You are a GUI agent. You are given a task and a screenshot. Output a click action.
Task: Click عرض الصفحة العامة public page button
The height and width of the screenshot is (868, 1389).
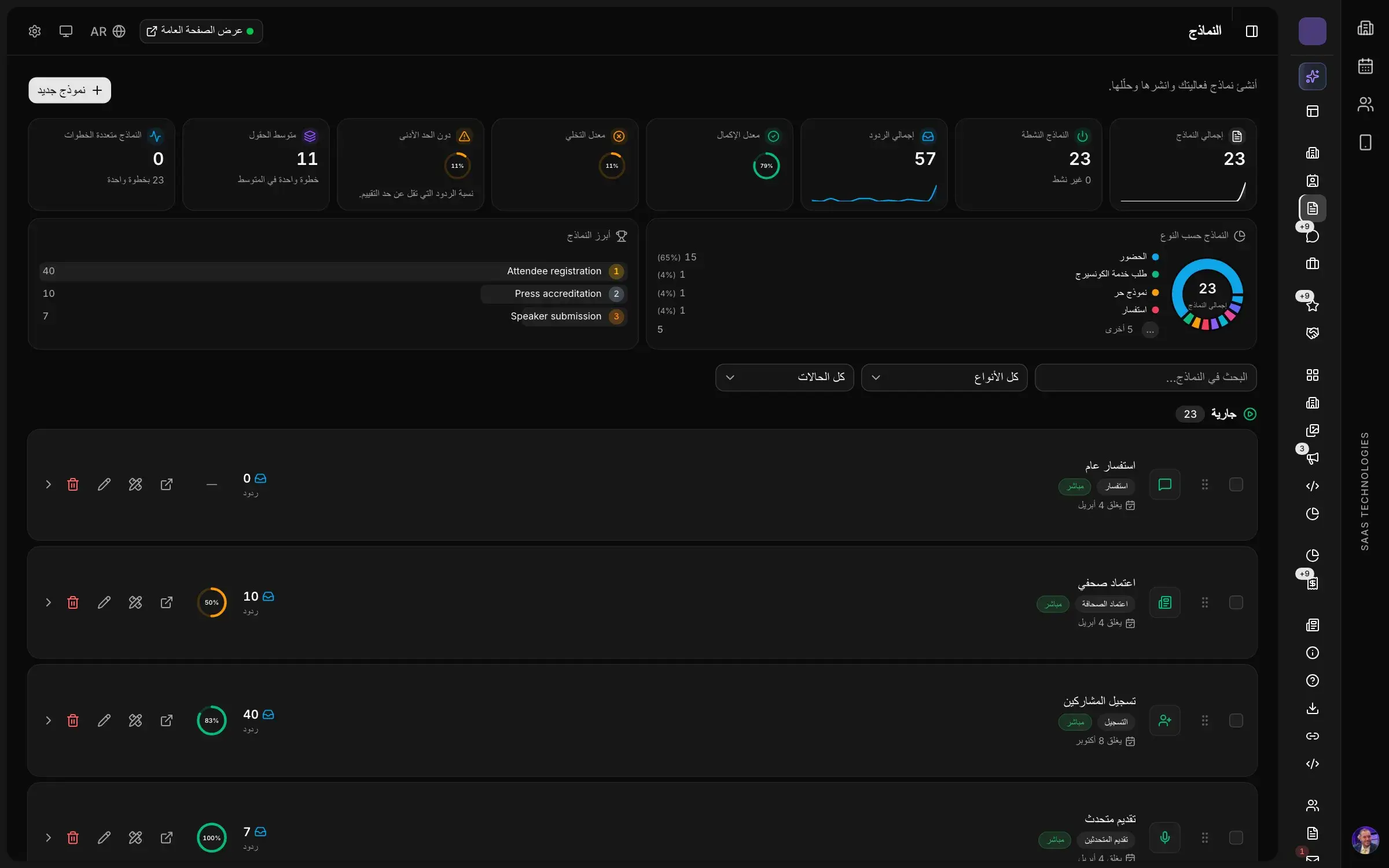pyautogui.click(x=201, y=31)
